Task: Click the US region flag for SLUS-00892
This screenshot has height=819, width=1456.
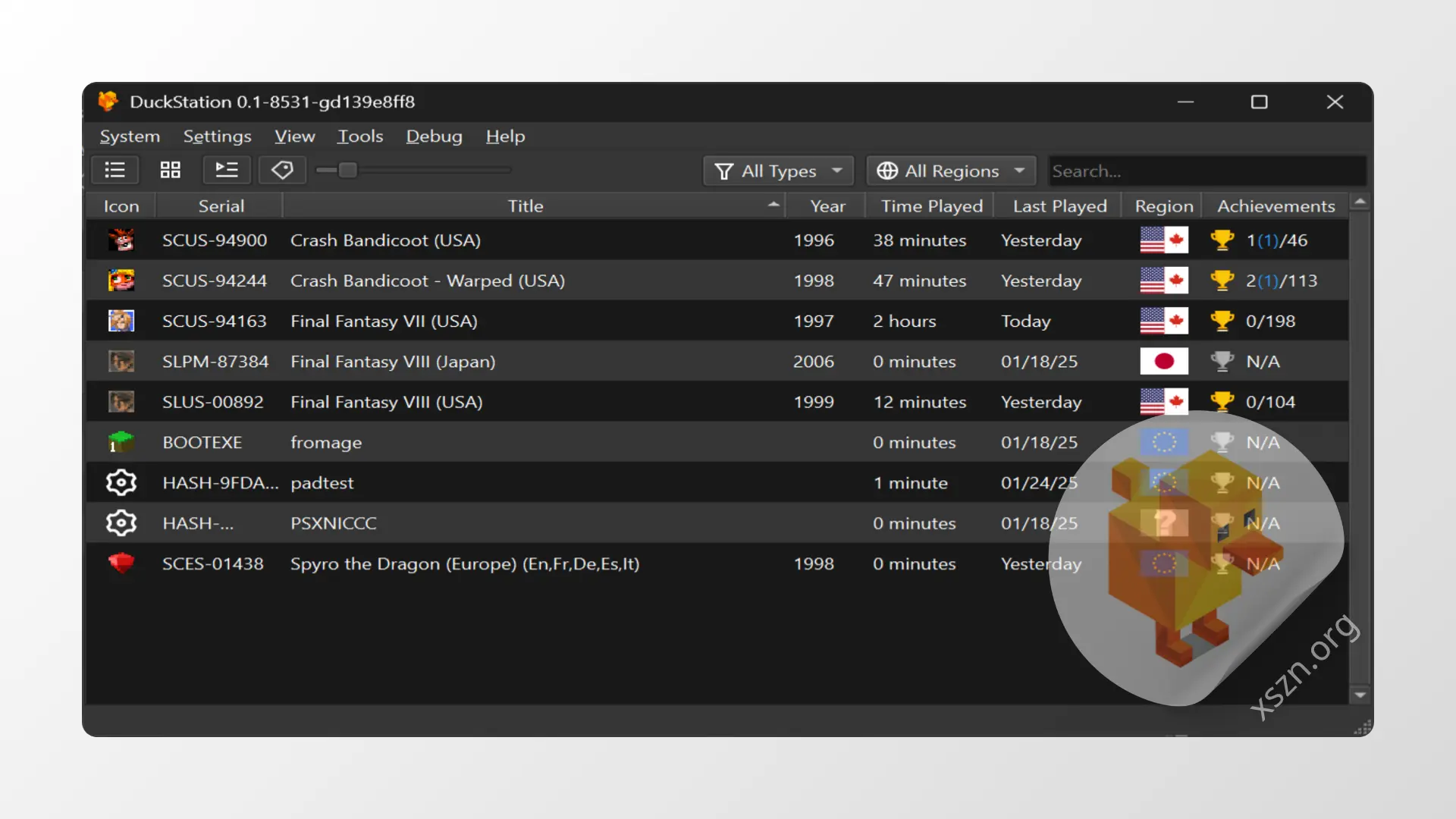Action: [1164, 402]
